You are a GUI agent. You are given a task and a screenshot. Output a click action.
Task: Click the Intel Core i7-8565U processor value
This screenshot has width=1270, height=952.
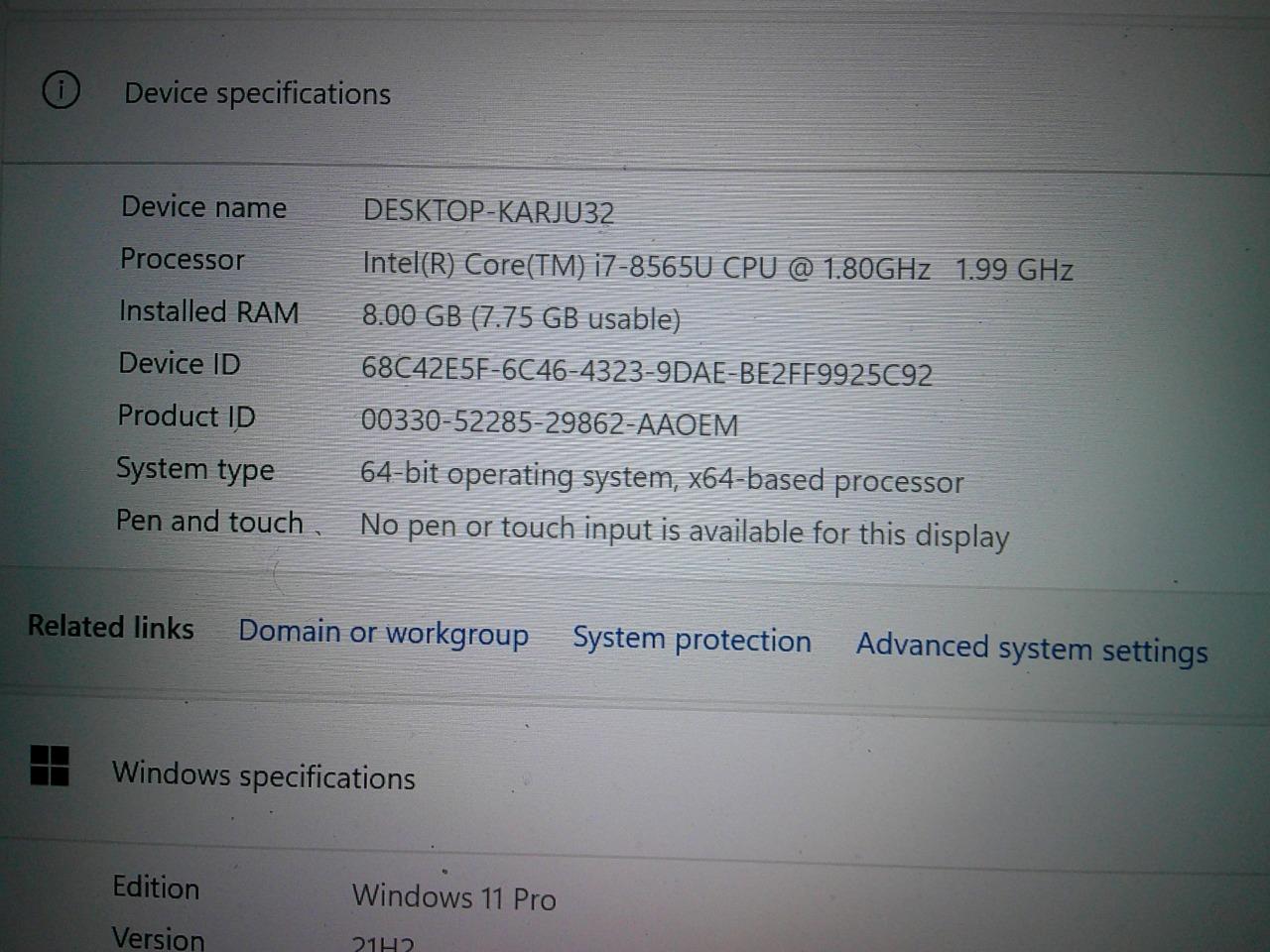tap(717, 267)
